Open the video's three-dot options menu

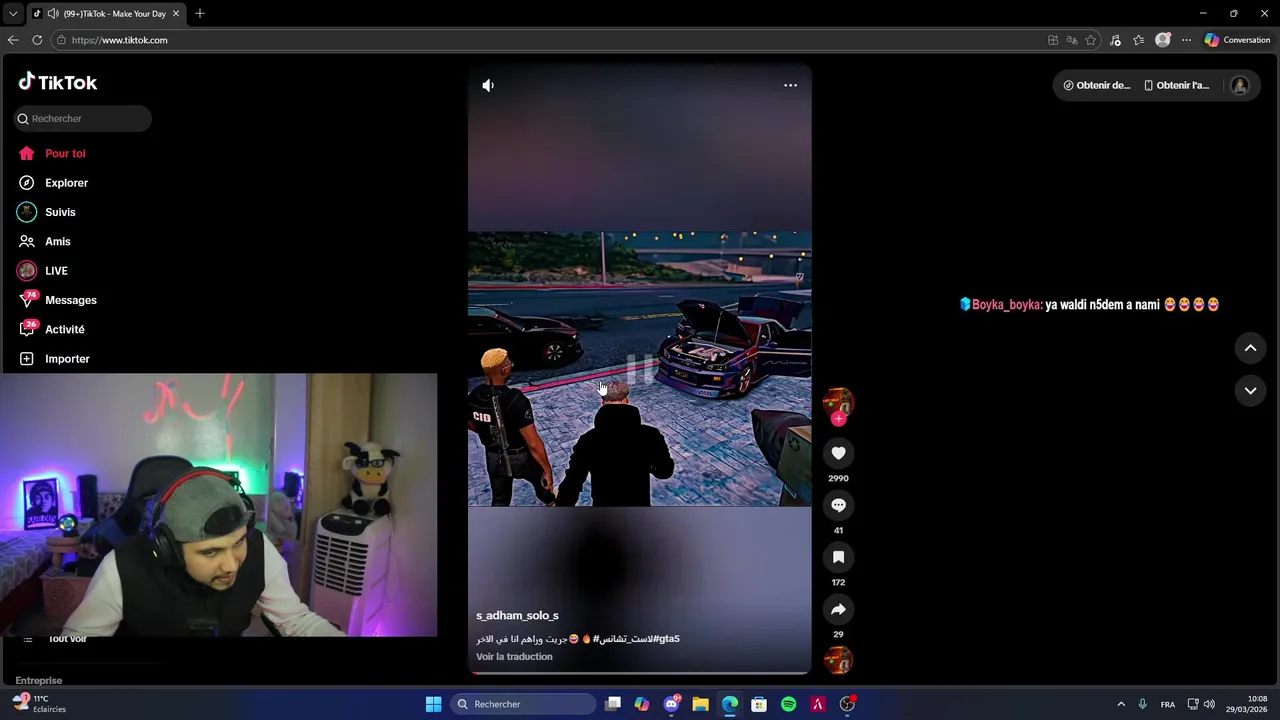pos(790,85)
